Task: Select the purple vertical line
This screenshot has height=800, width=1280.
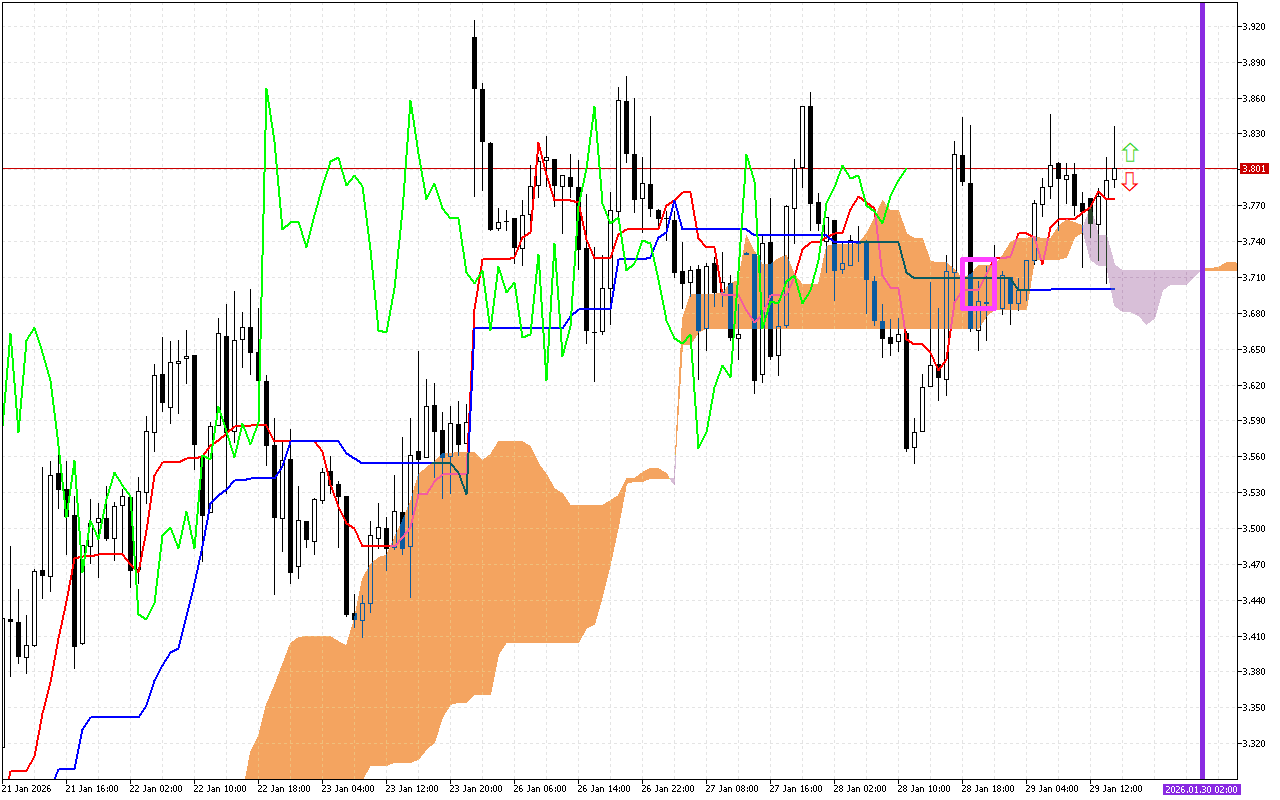Action: coord(1202,400)
